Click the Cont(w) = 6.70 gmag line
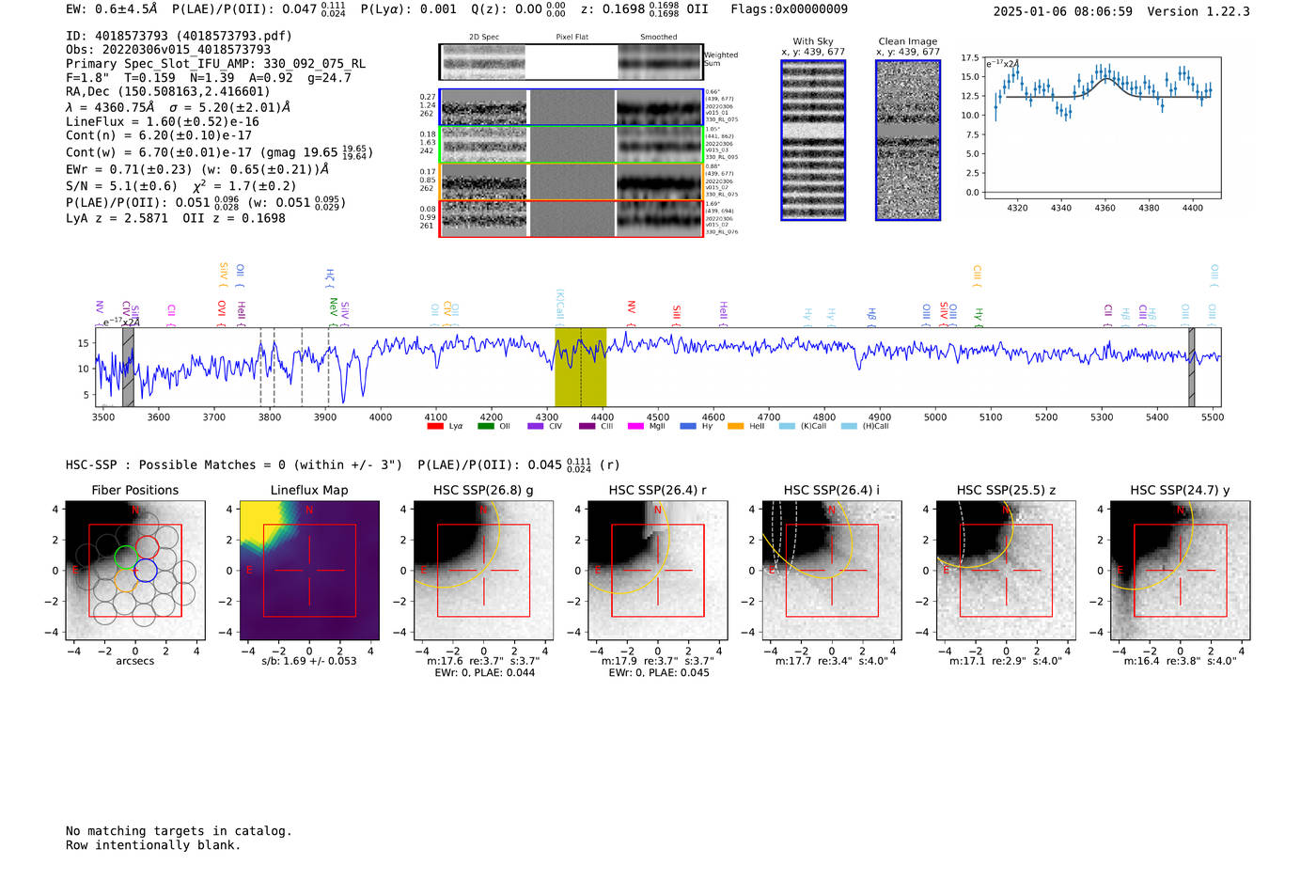The image size is (1316, 896). [x=219, y=151]
